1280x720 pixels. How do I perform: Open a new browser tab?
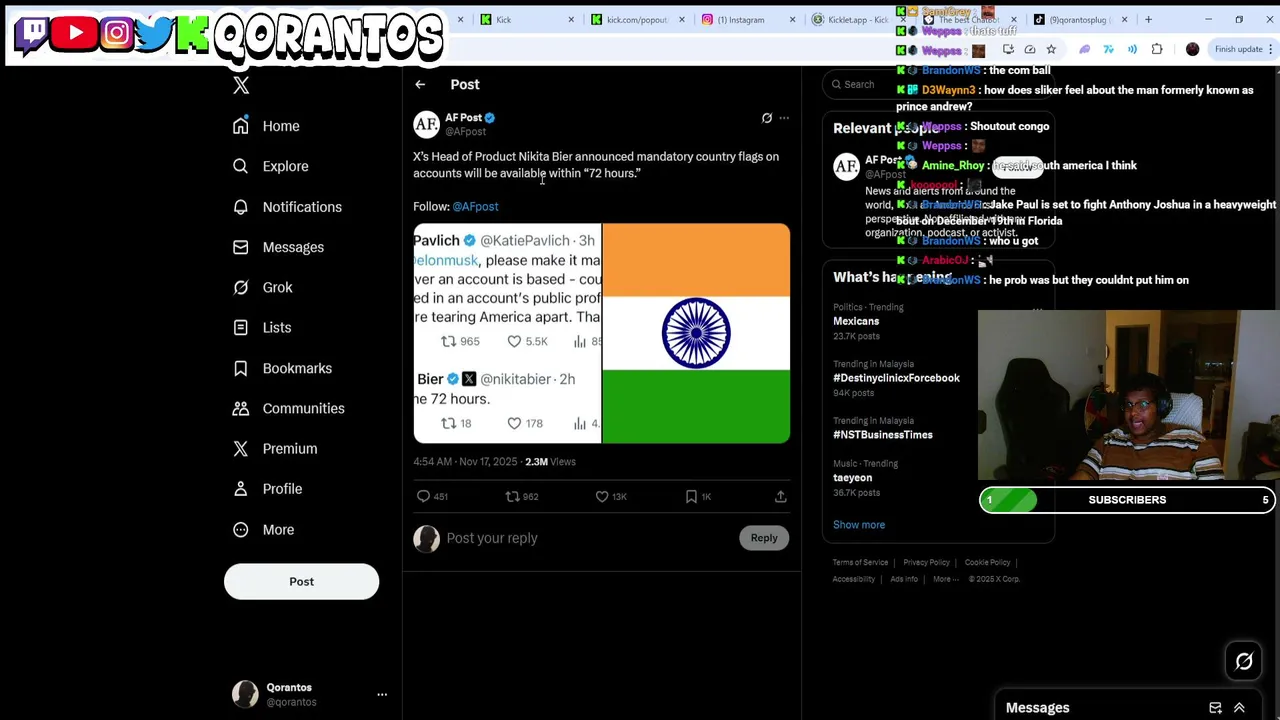pos(1148,19)
